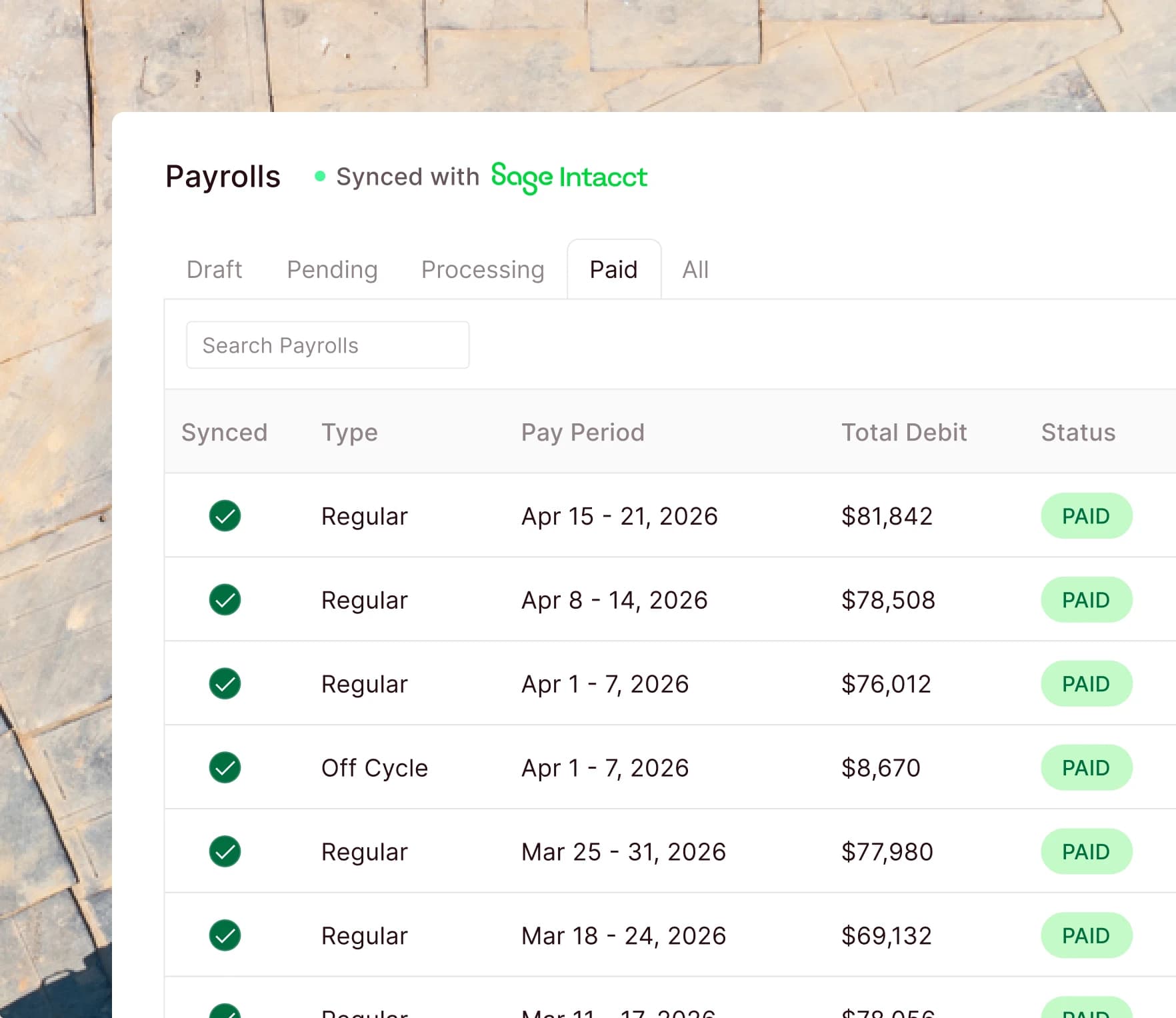Open the Apr 8 - 14, 2026 payroll row

click(613, 600)
